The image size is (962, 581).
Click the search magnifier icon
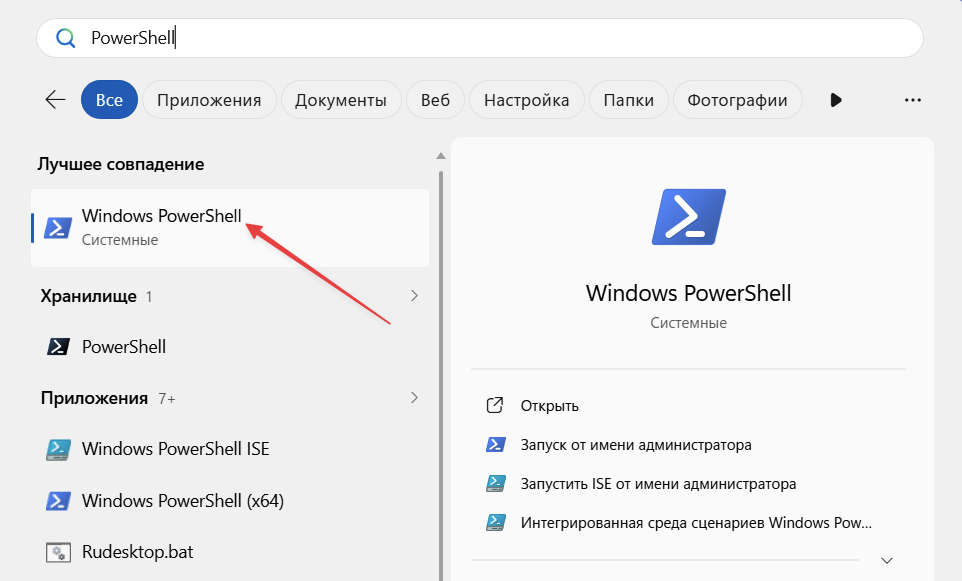click(66, 38)
